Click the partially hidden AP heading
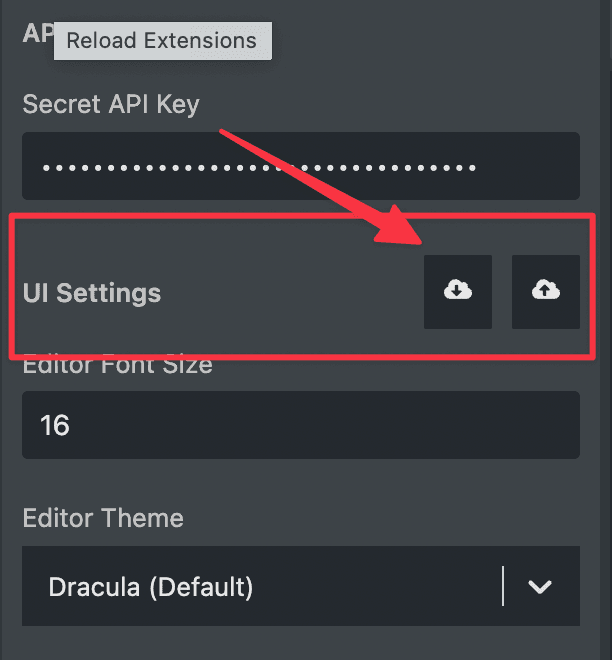This screenshot has height=660, width=612. point(38,34)
